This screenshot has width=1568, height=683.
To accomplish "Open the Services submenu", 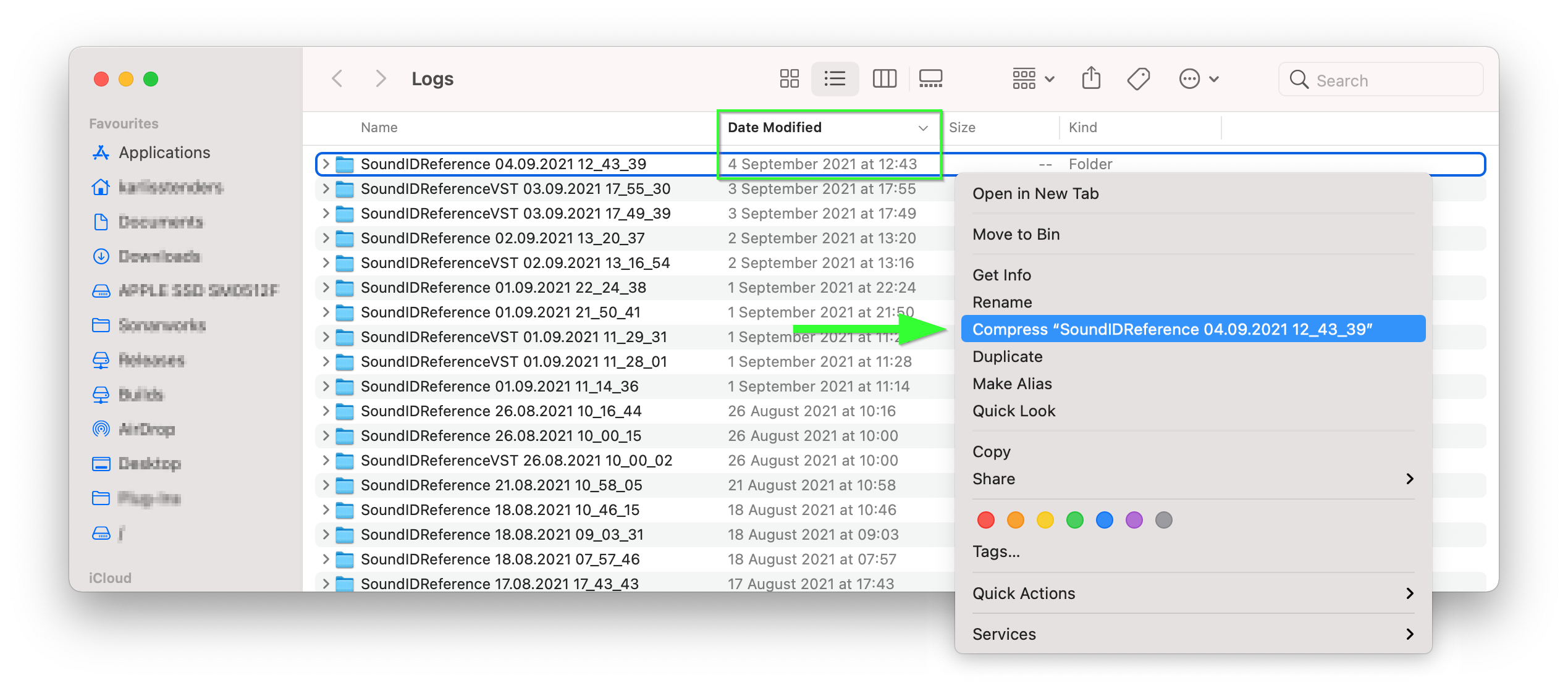I will click(1193, 634).
